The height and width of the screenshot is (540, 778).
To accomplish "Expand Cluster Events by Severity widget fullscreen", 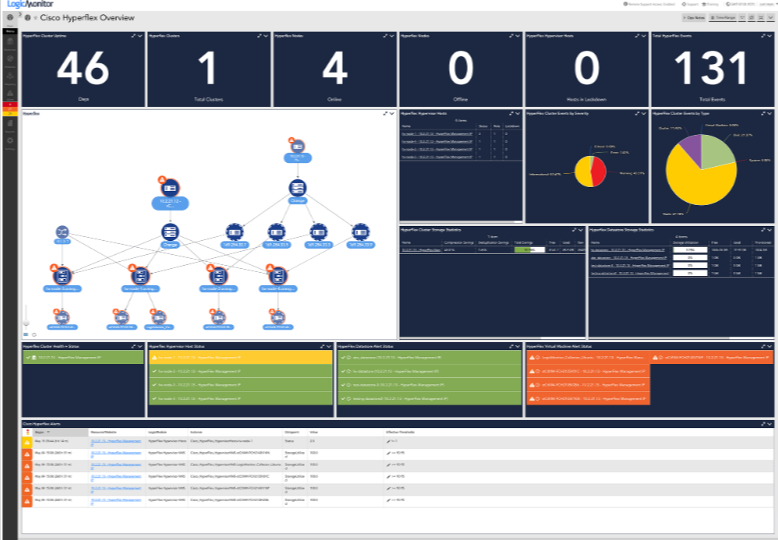I will [637, 114].
